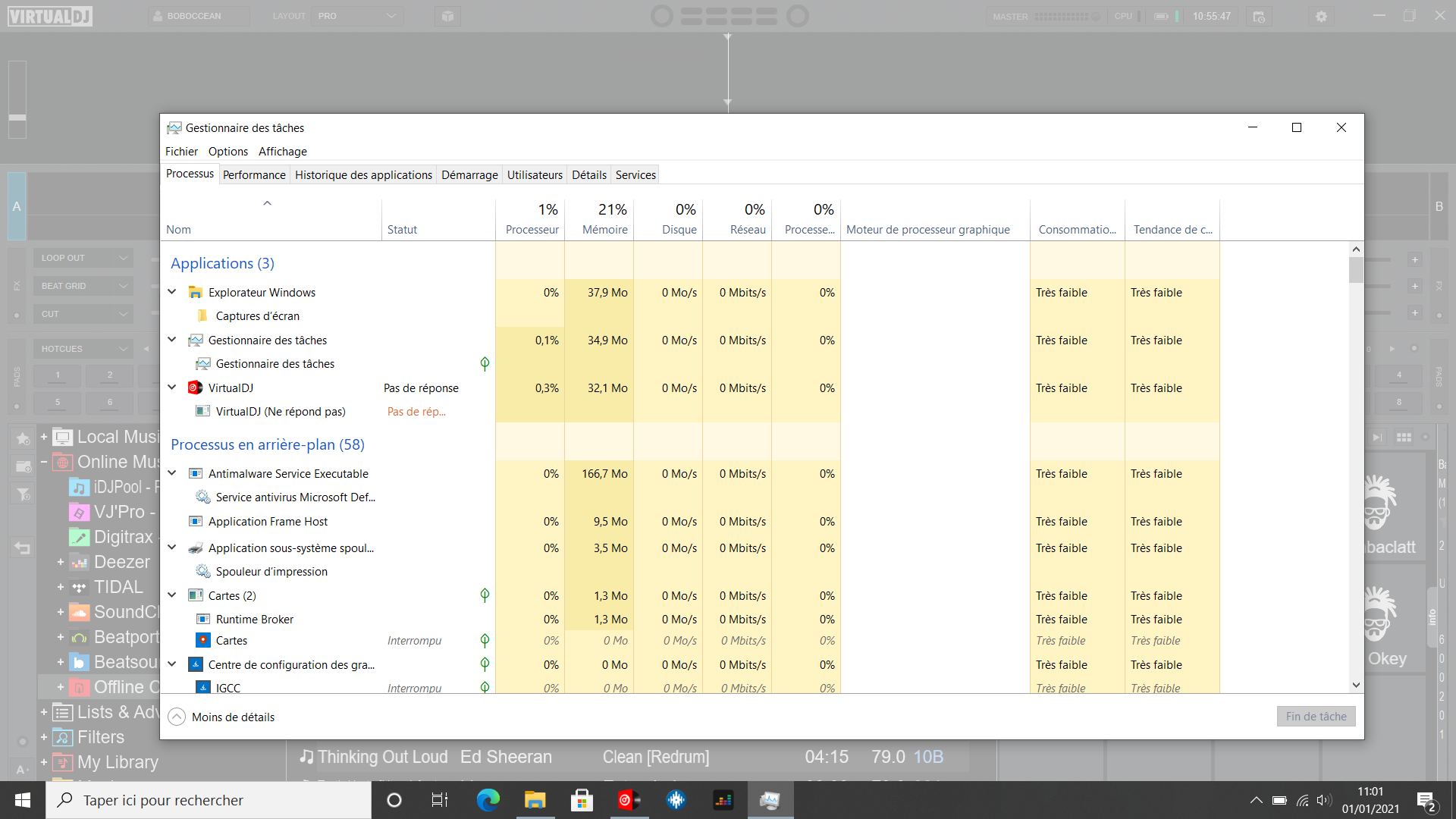
Task: Select the Application Frame Host row
Action: pos(690,521)
